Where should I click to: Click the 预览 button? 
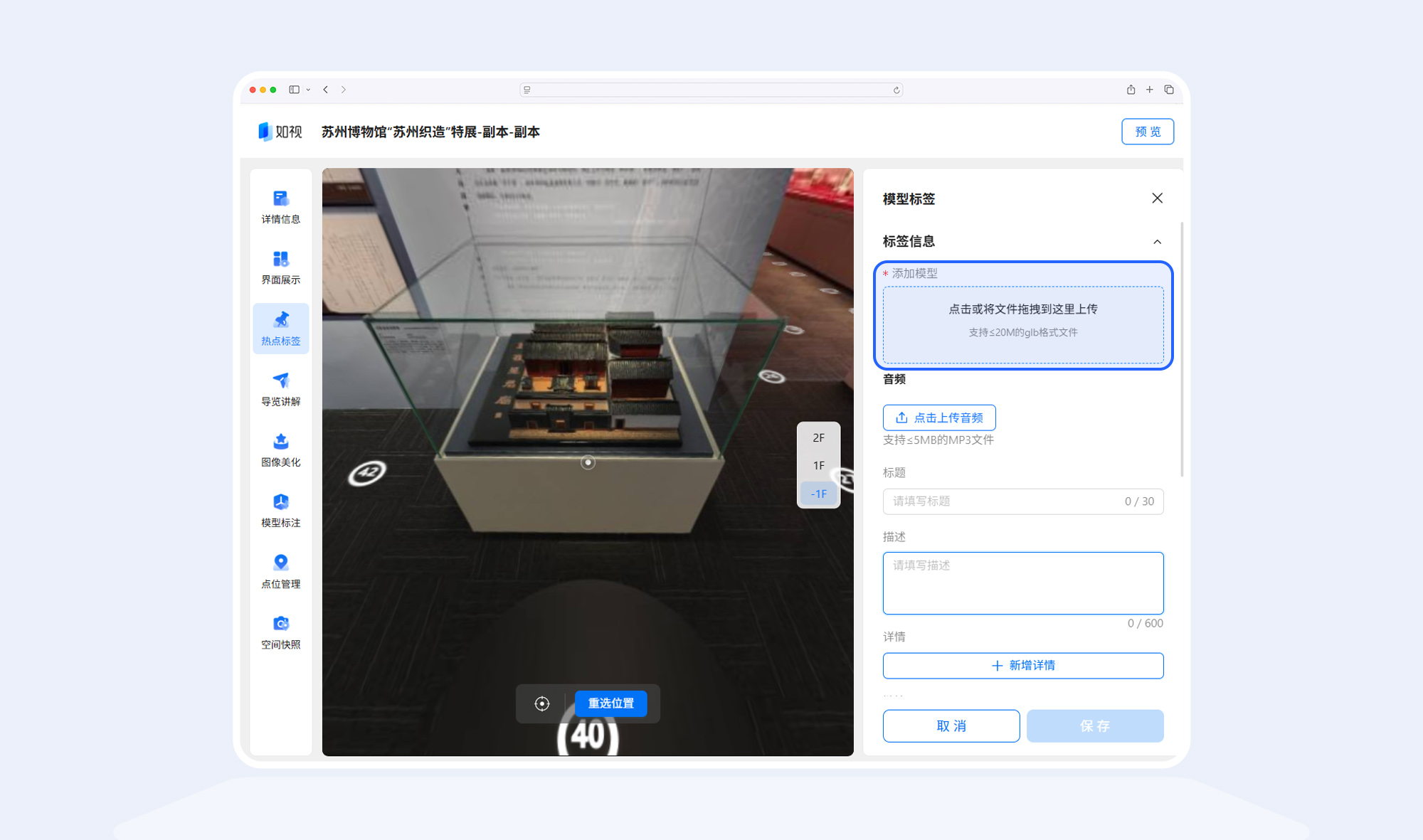pyautogui.click(x=1147, y=132)
